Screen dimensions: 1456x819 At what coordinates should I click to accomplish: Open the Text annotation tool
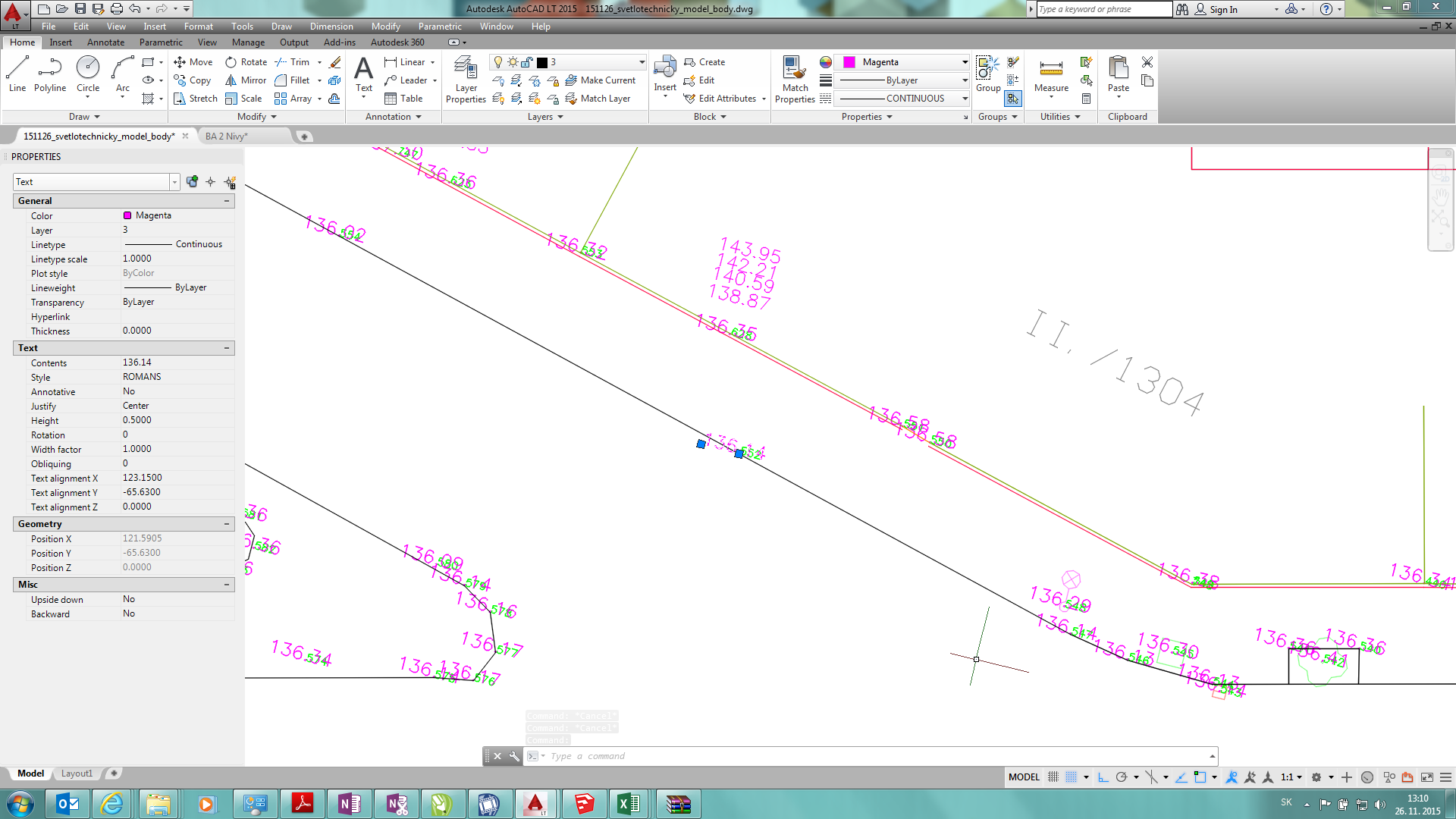pos(364,74)
